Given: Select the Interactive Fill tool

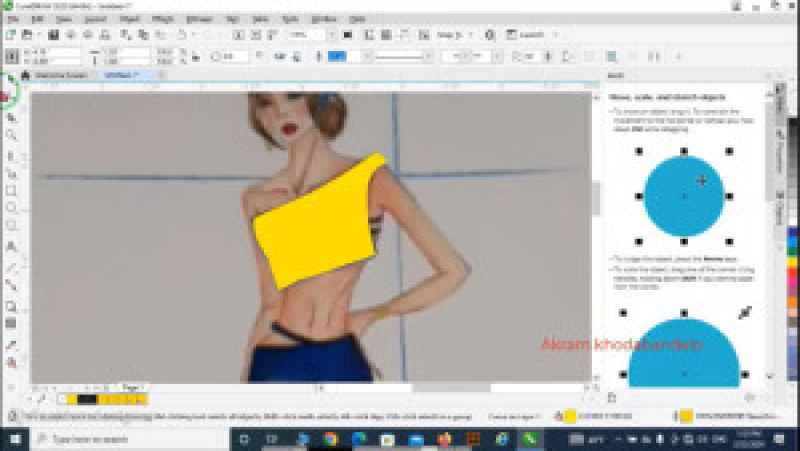Looking at the screenshot, I should pos(11,363).
